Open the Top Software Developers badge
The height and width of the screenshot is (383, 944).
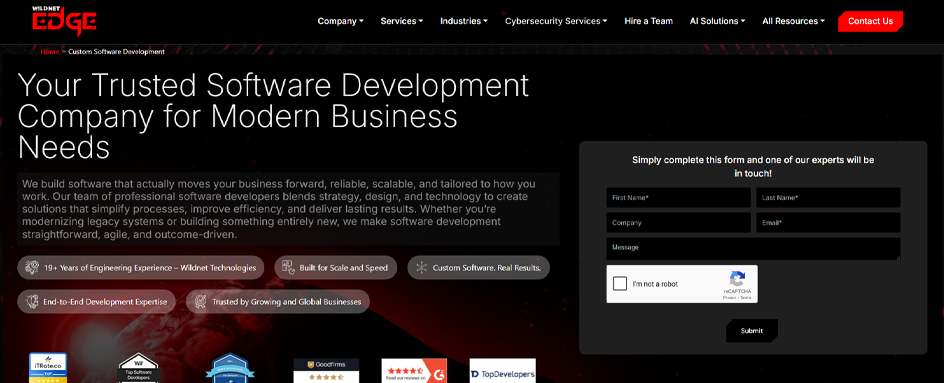point(138,368)
